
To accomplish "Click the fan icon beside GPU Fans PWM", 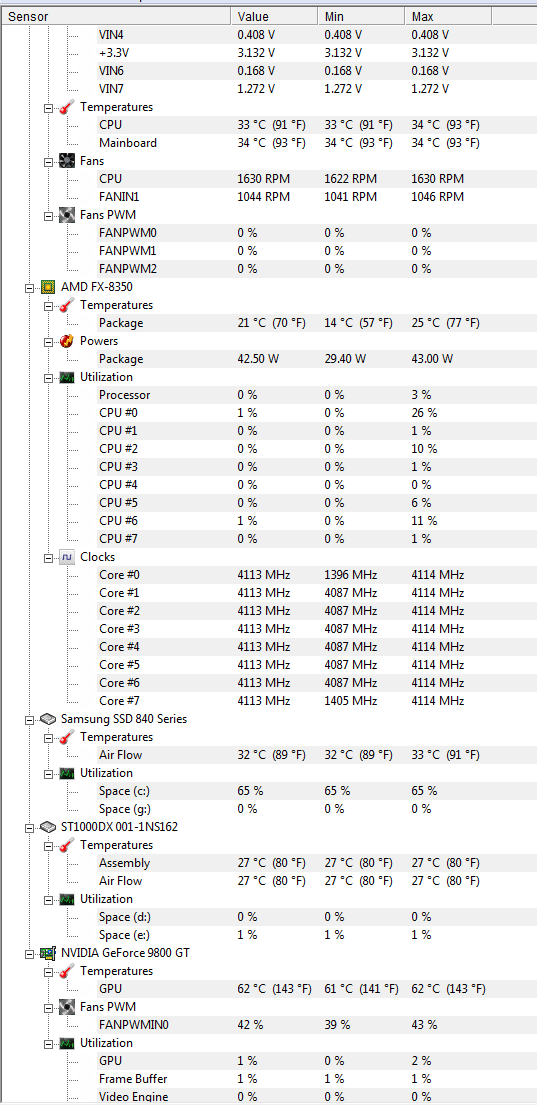I will (68, 1006).
